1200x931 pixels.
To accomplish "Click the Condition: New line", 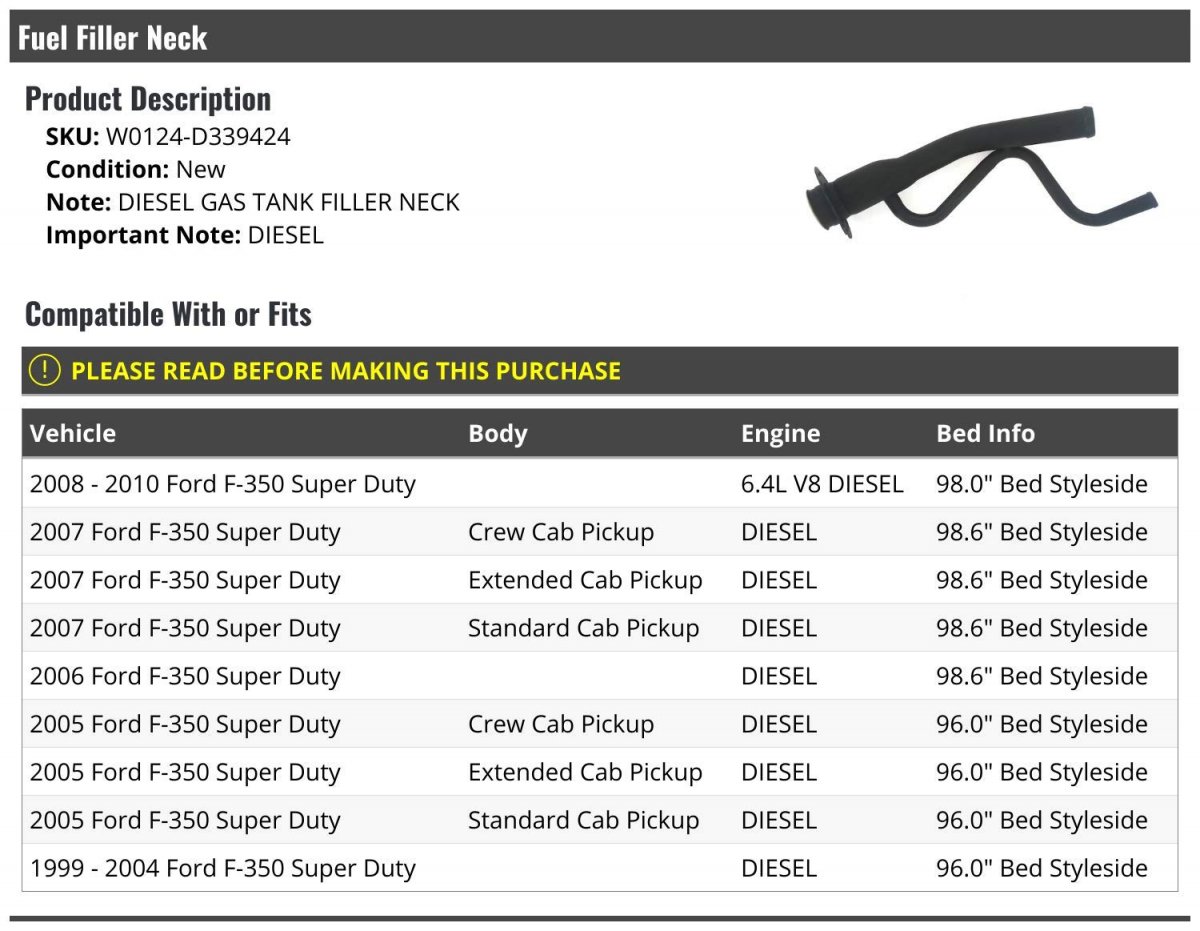I will point(136,170).
